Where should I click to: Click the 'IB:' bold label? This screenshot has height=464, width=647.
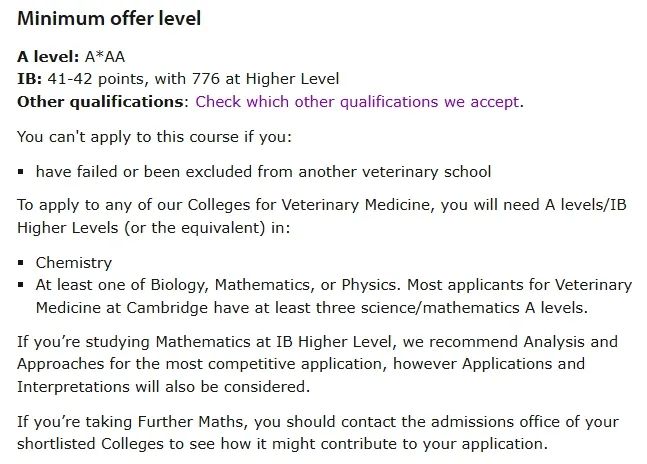pyautogui.click(x=29, y=79)
